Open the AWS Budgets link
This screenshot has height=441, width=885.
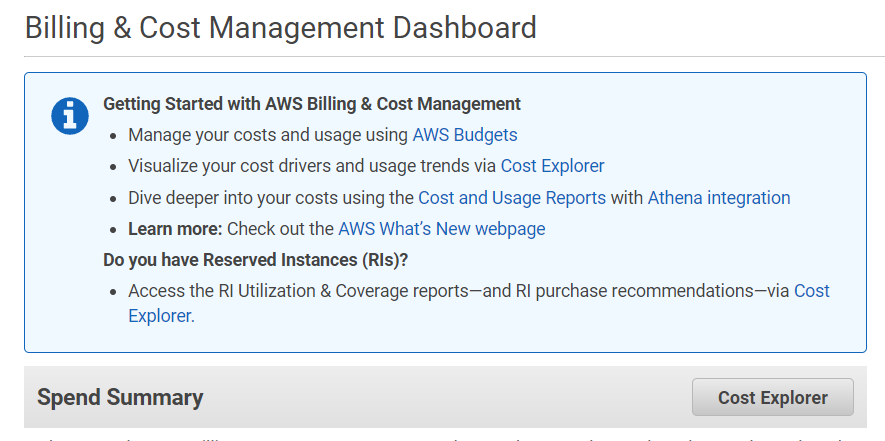click(x=464, y=135)
